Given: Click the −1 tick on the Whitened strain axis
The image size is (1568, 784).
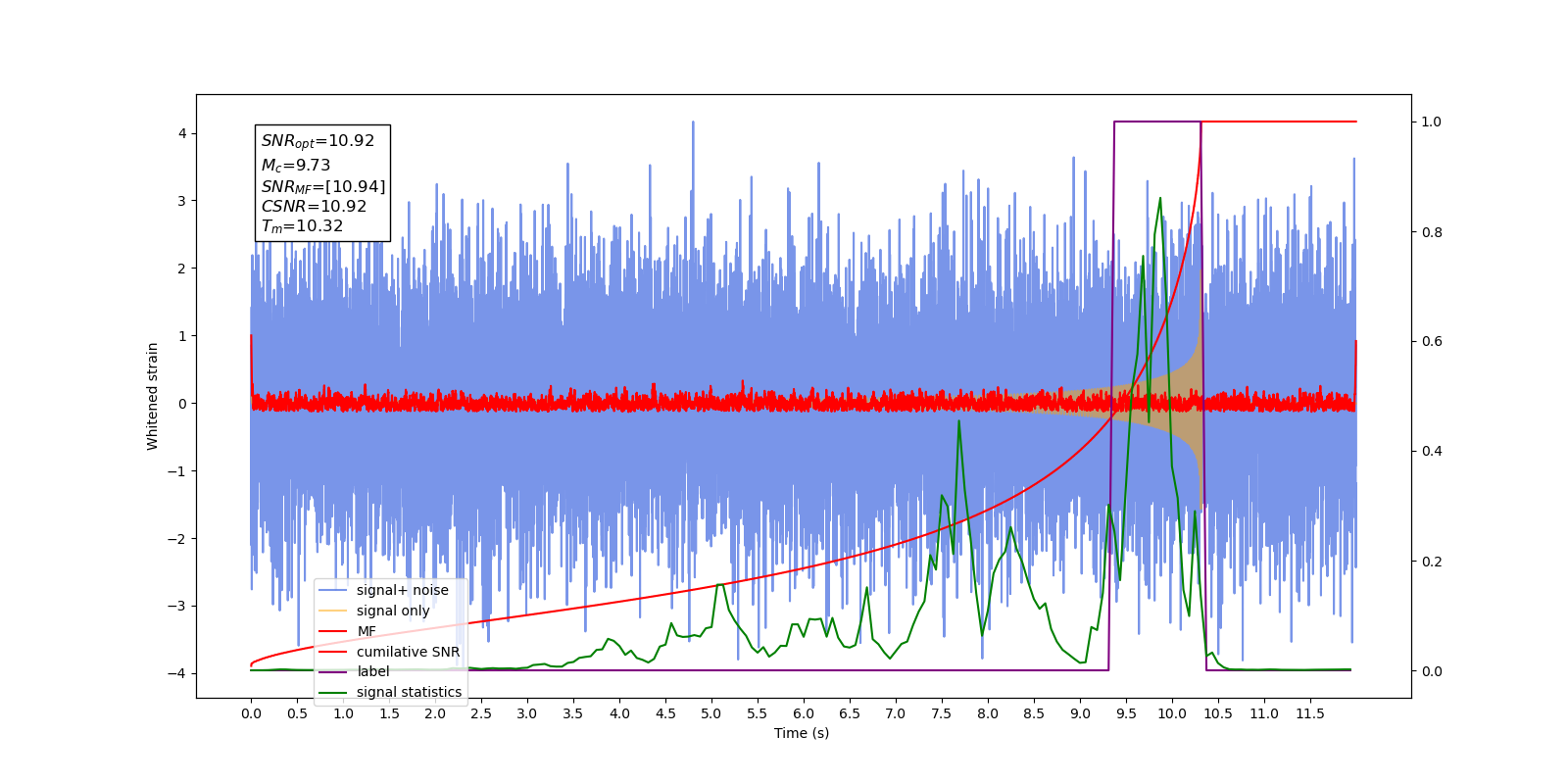Looking at the screenshot, I should point(177,471).
